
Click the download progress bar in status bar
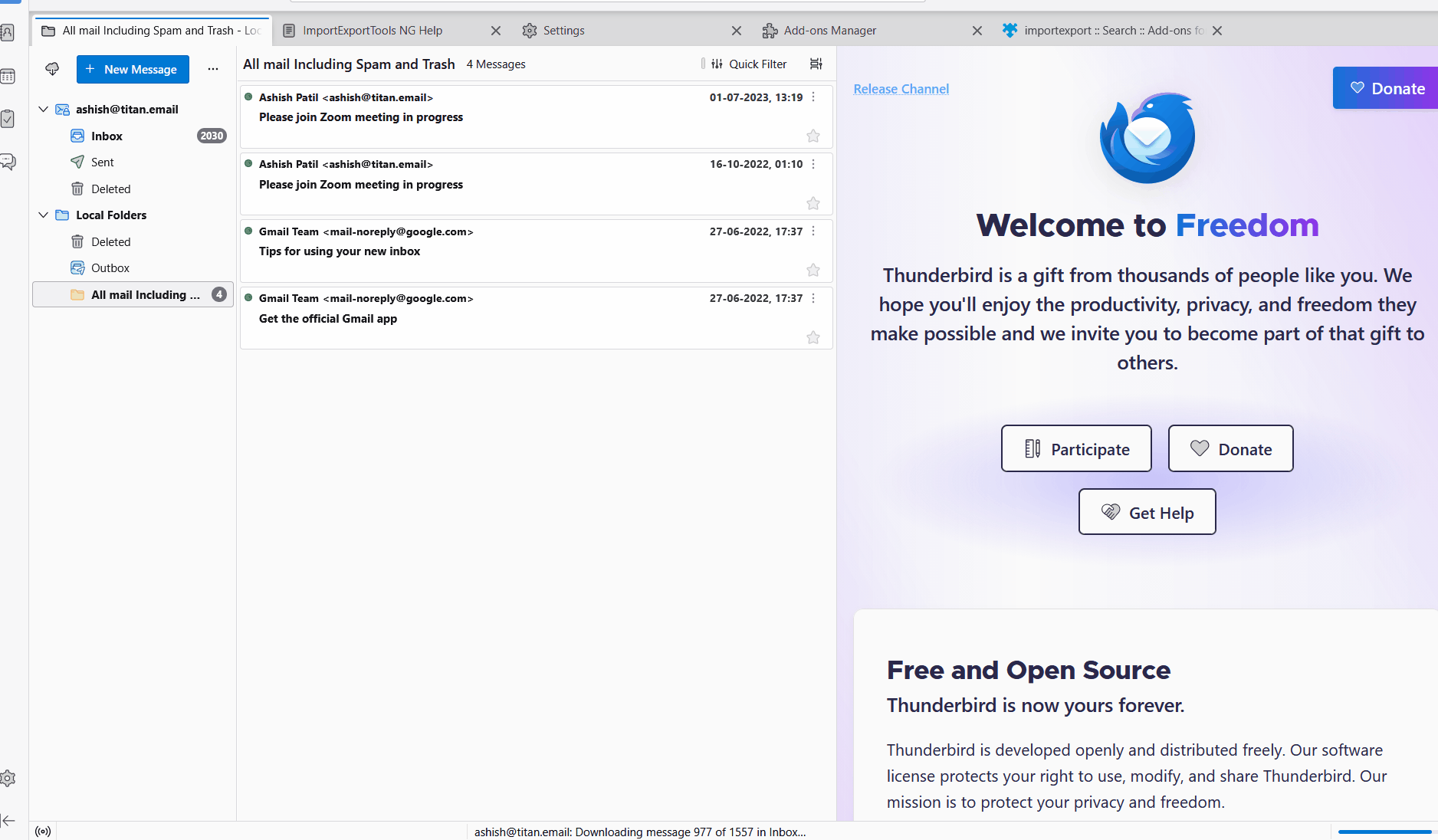click(x=1385, y=832)
